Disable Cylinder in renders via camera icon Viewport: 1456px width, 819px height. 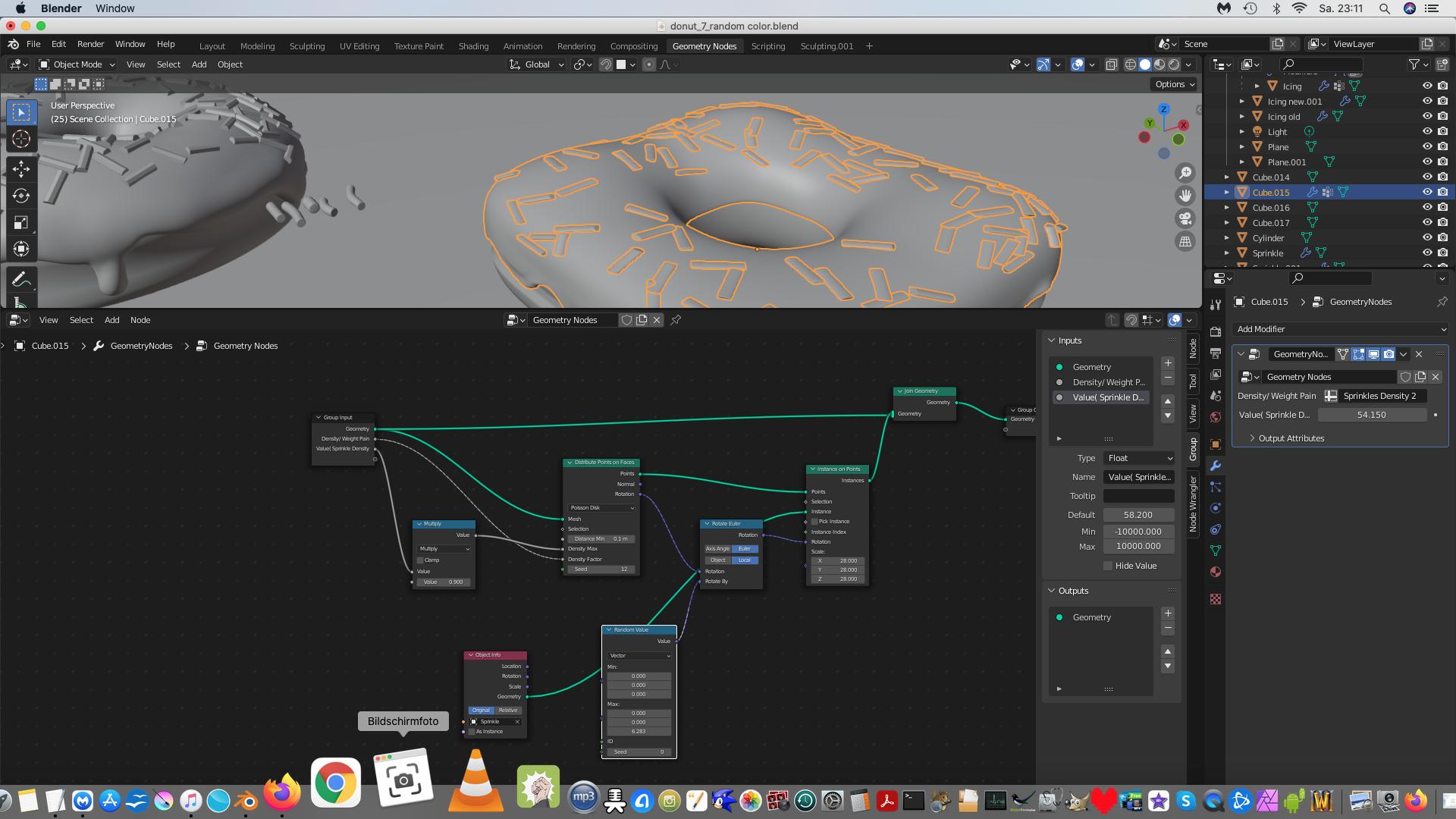(1442, 238)
